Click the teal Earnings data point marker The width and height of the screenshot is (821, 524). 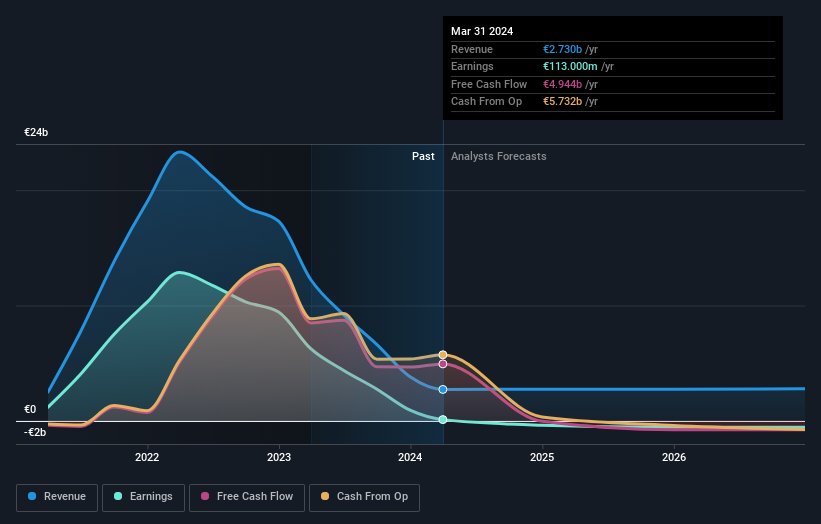coord(443,419)
